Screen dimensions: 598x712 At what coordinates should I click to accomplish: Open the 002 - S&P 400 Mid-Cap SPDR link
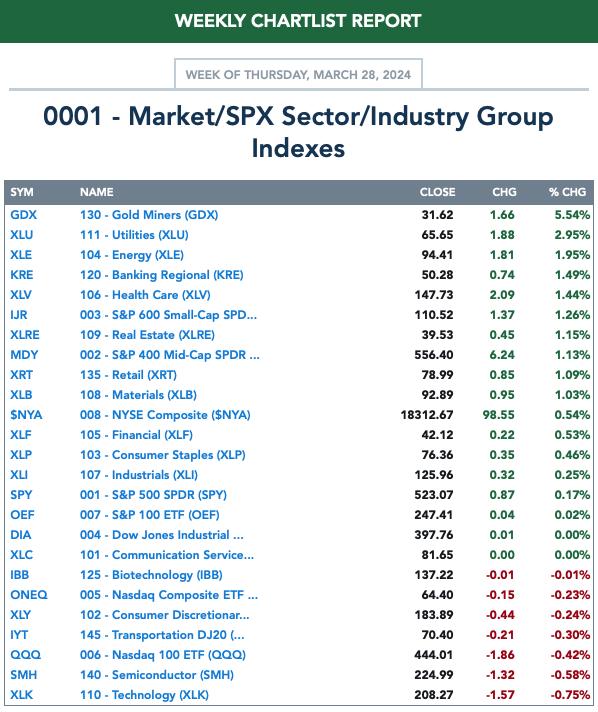170,355
